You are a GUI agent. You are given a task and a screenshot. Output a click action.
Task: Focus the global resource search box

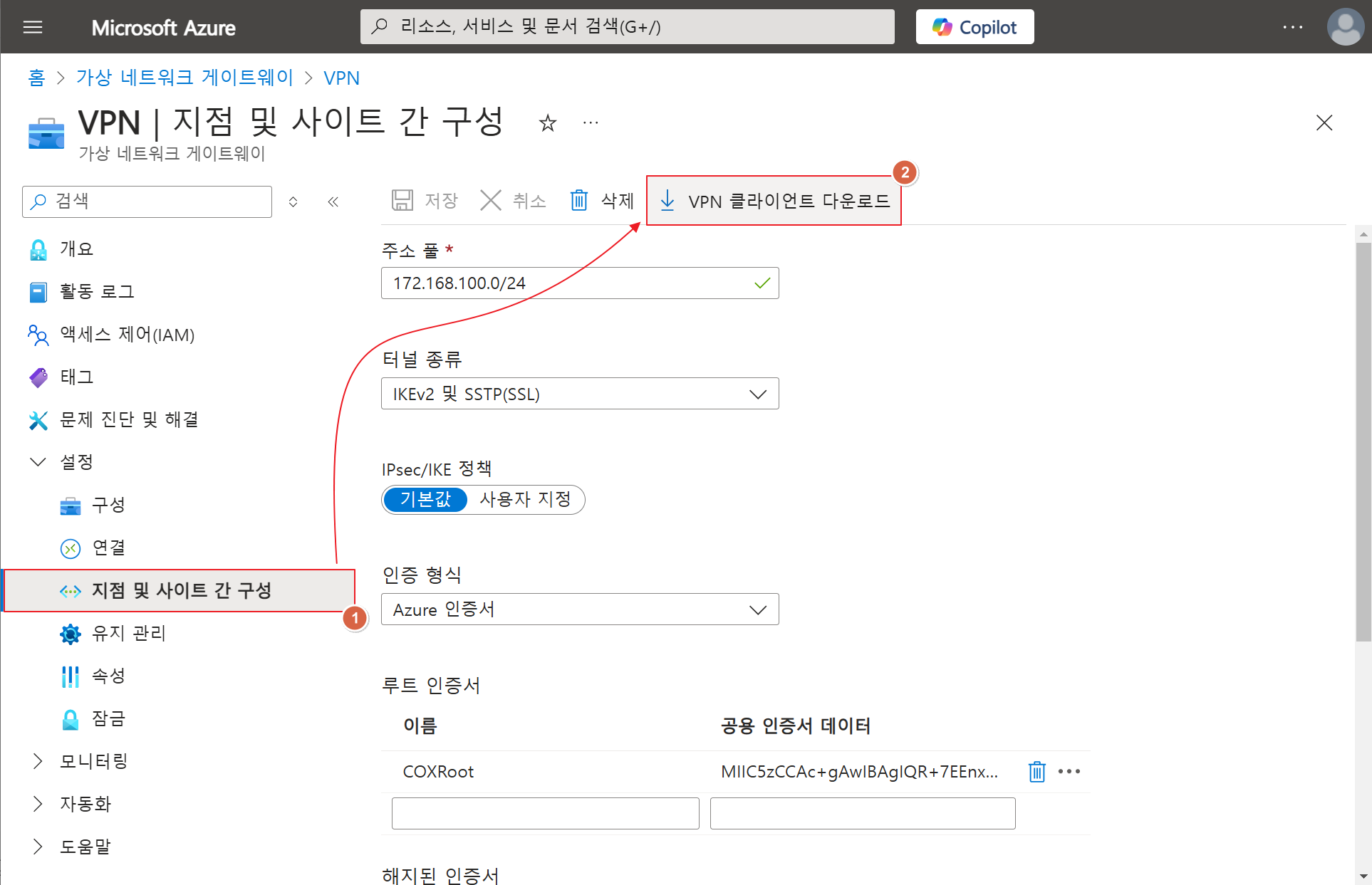point(627,27)
